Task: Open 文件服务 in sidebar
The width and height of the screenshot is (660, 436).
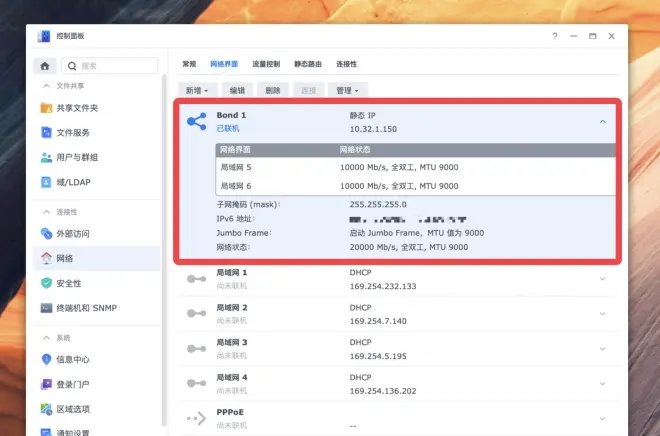Action: point(96,133)
